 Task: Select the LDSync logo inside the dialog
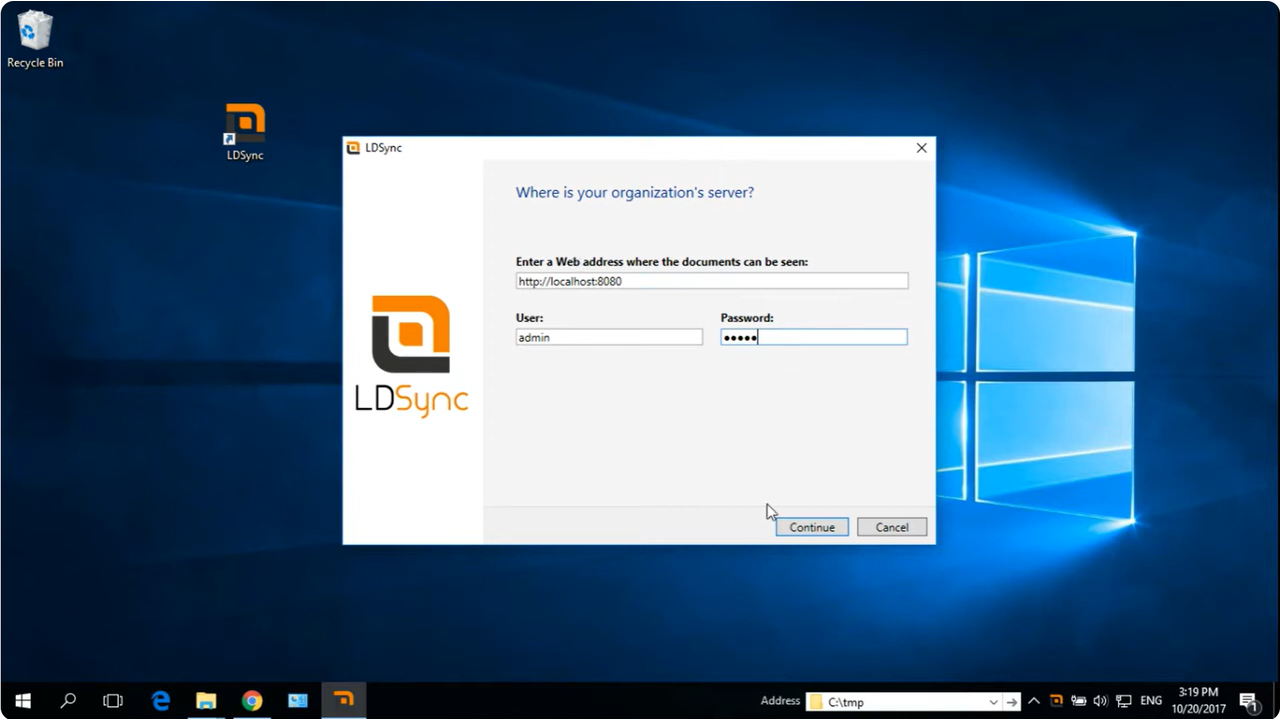[x=411, y=355]
